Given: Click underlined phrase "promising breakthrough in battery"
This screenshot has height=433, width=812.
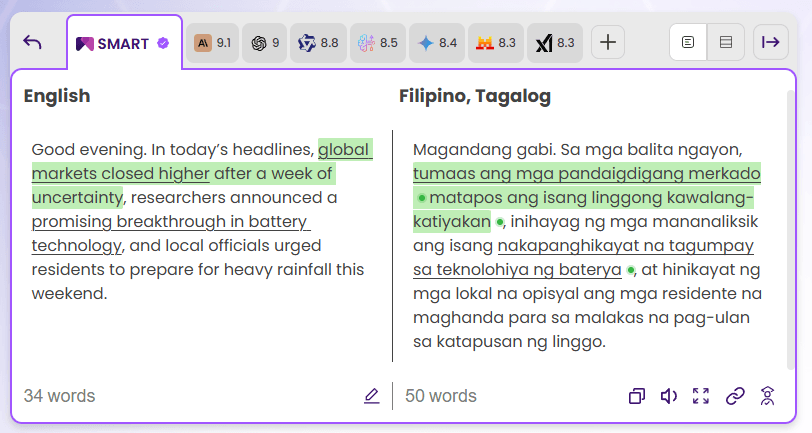Looking at the screenshot, I should (171, 222).
